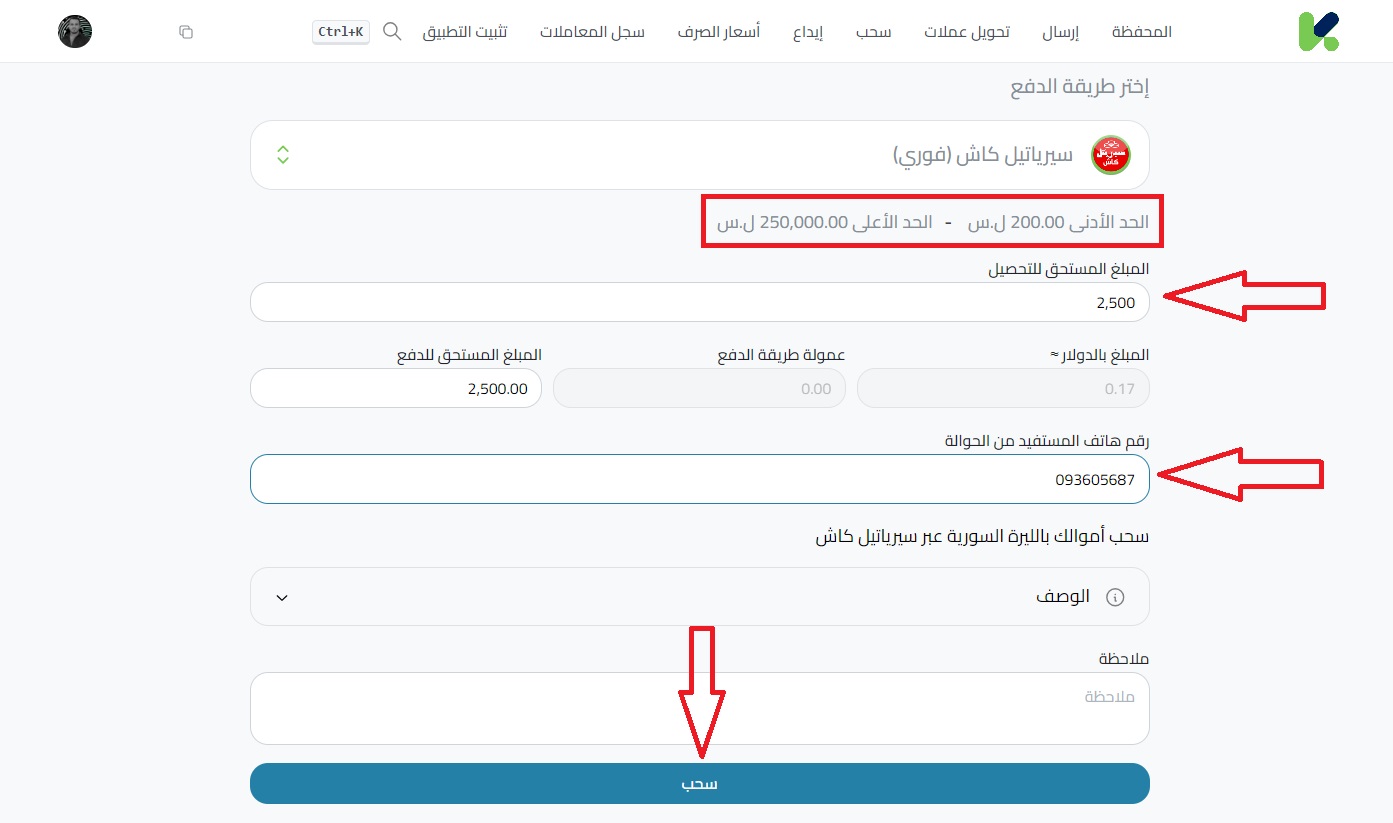Open سحب withdraw in navigation bar
The height and width of the screenshot is (823, 1393).
873,32
